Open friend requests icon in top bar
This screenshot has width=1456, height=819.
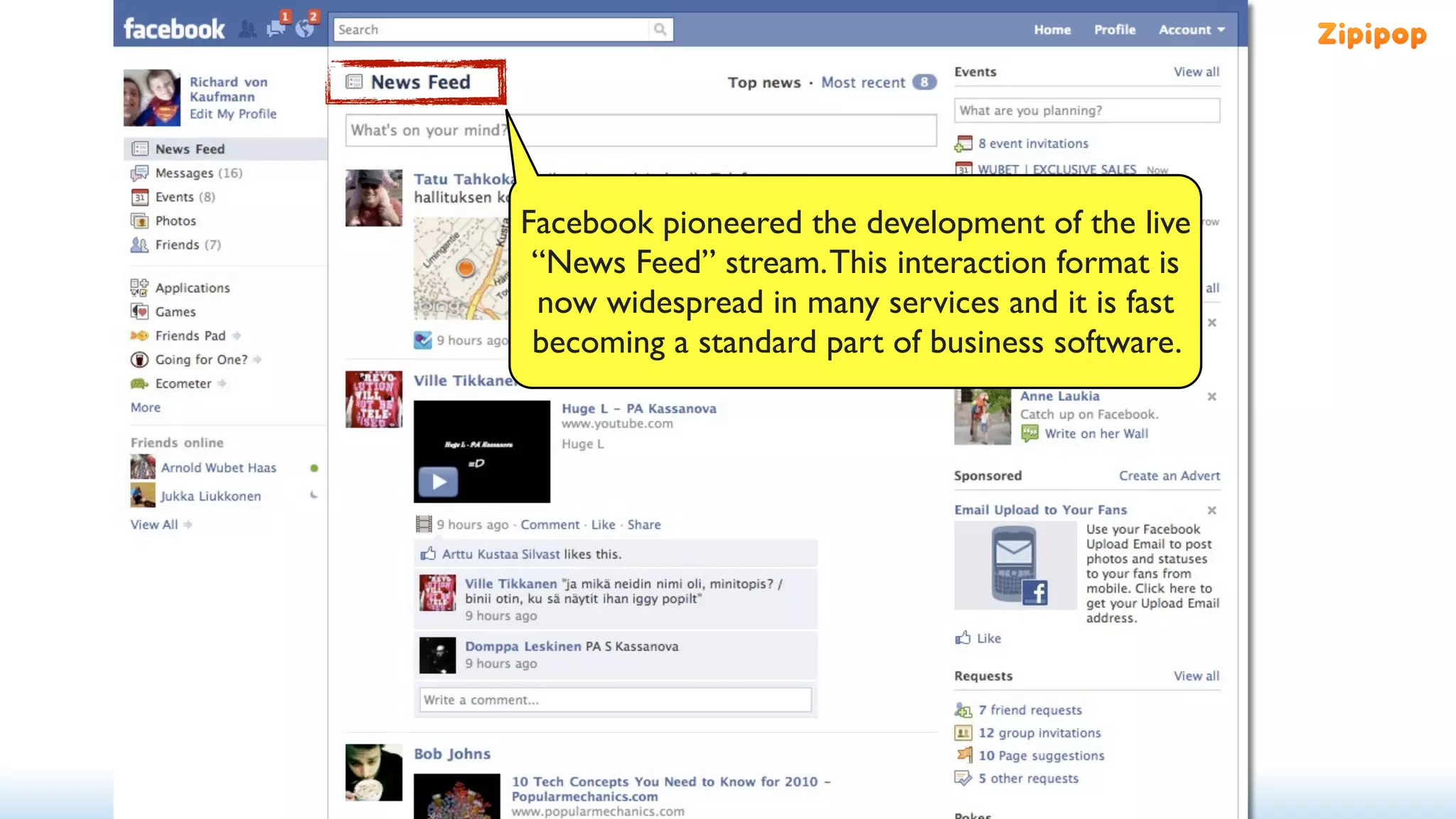coord(247,29)
